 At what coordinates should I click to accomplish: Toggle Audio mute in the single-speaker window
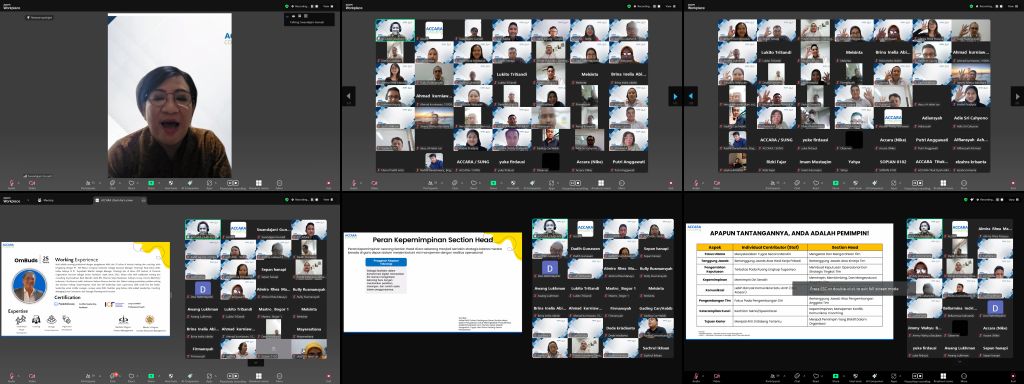[12, 184]
